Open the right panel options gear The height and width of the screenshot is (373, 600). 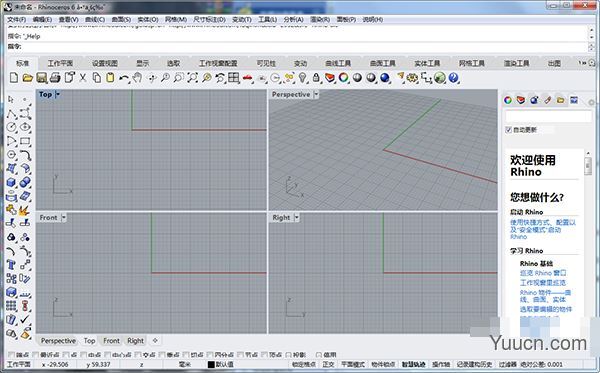pos(591,103)
